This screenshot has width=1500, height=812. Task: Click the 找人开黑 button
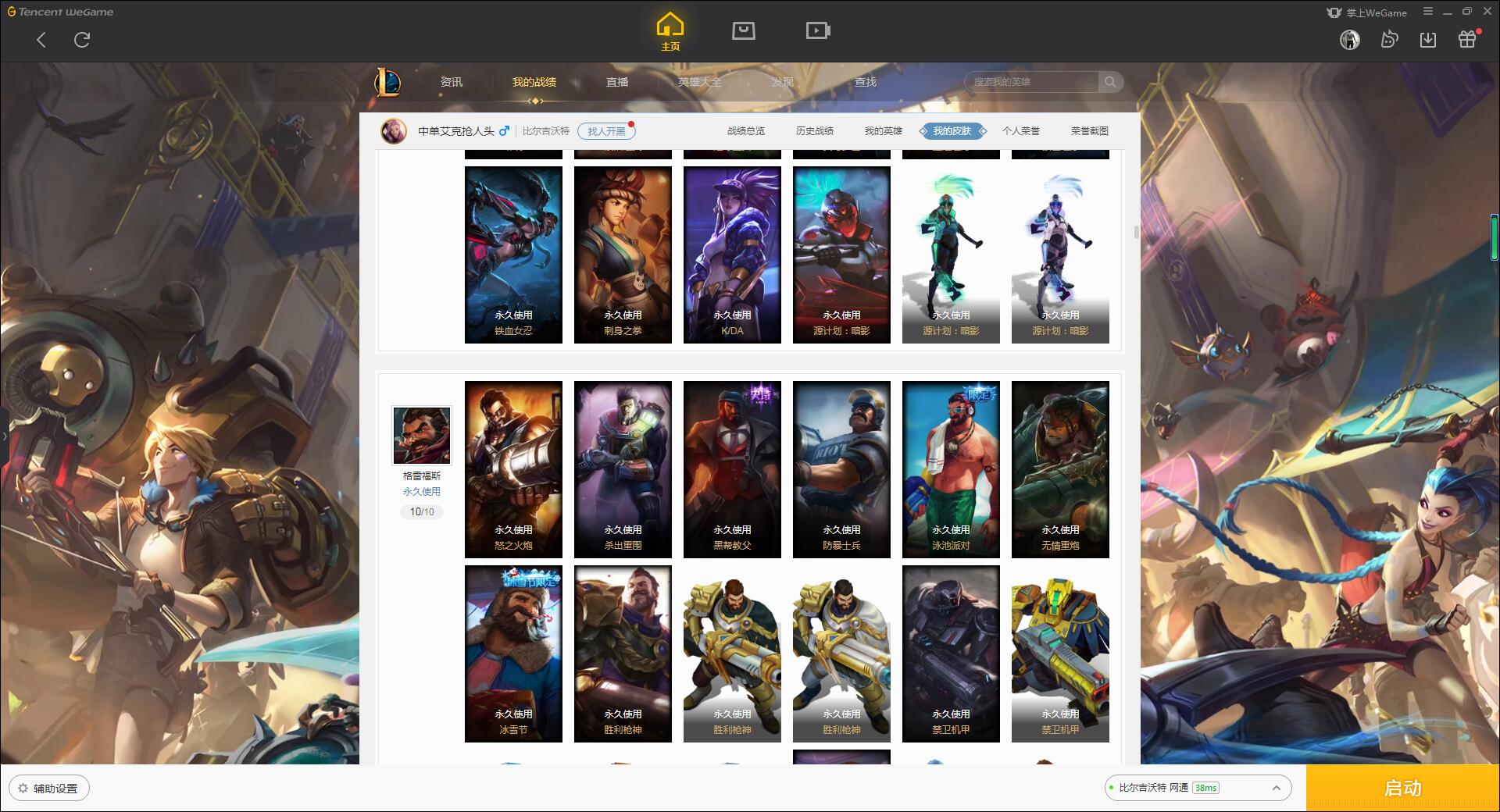(606, 131)
